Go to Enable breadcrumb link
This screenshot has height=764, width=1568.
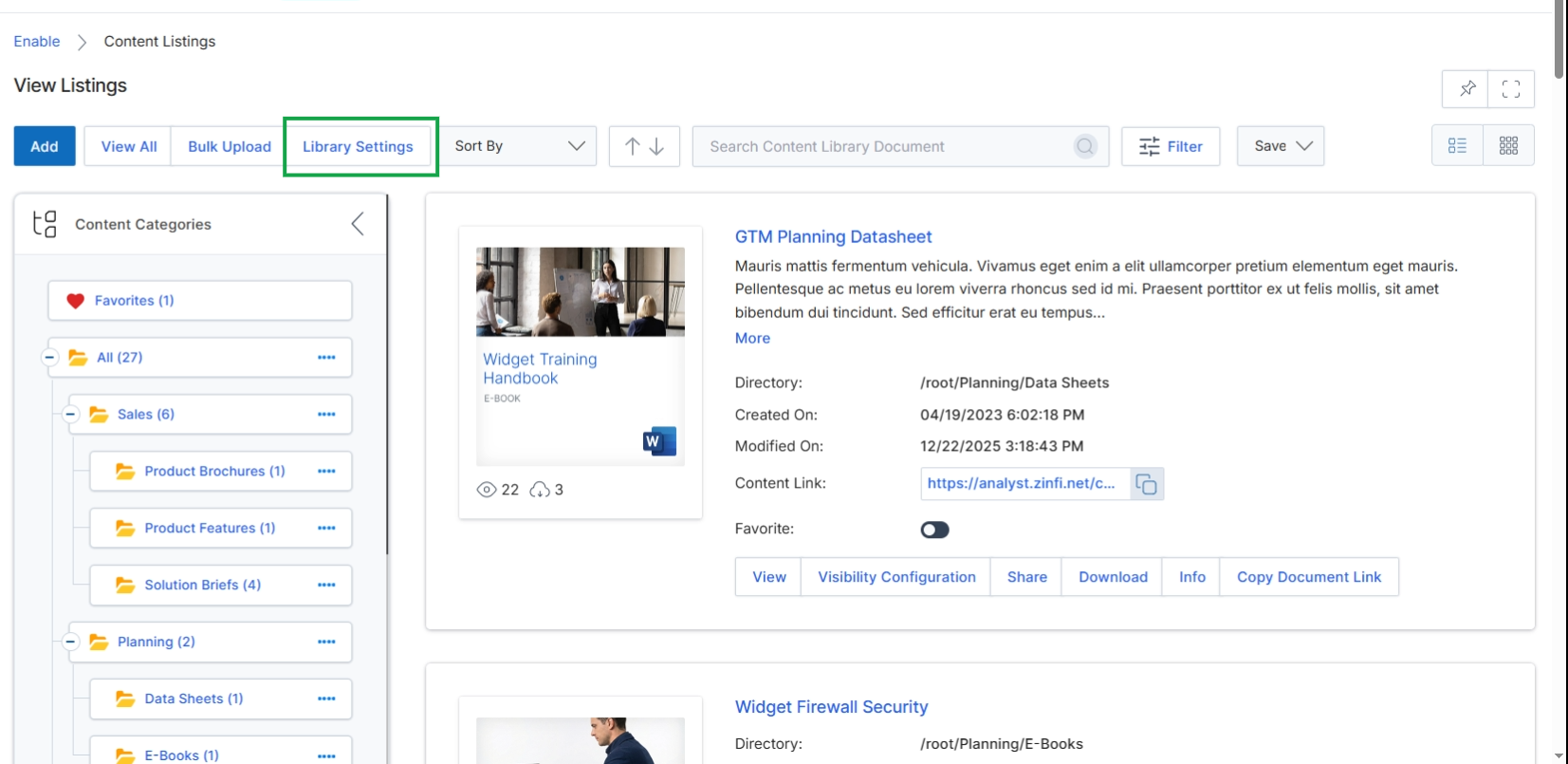tap(37, 41)
